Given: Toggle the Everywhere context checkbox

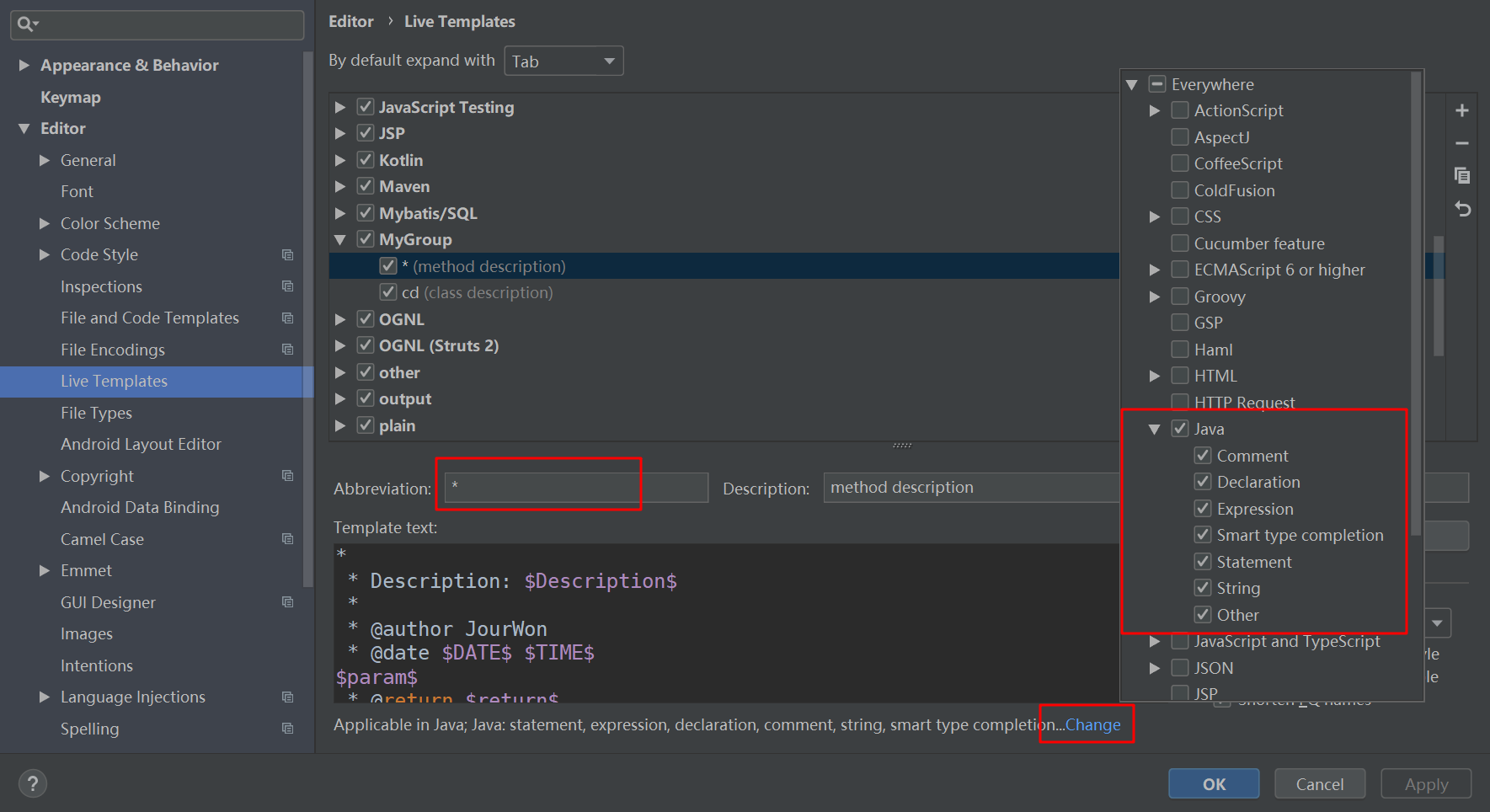Looking at the screenshot, I should point(1157,84).
